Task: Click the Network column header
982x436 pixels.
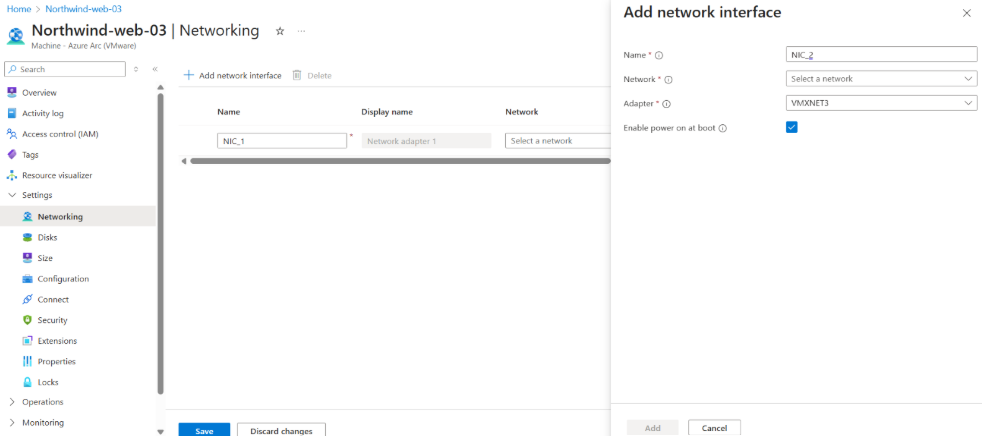Action: coord(522,112)
